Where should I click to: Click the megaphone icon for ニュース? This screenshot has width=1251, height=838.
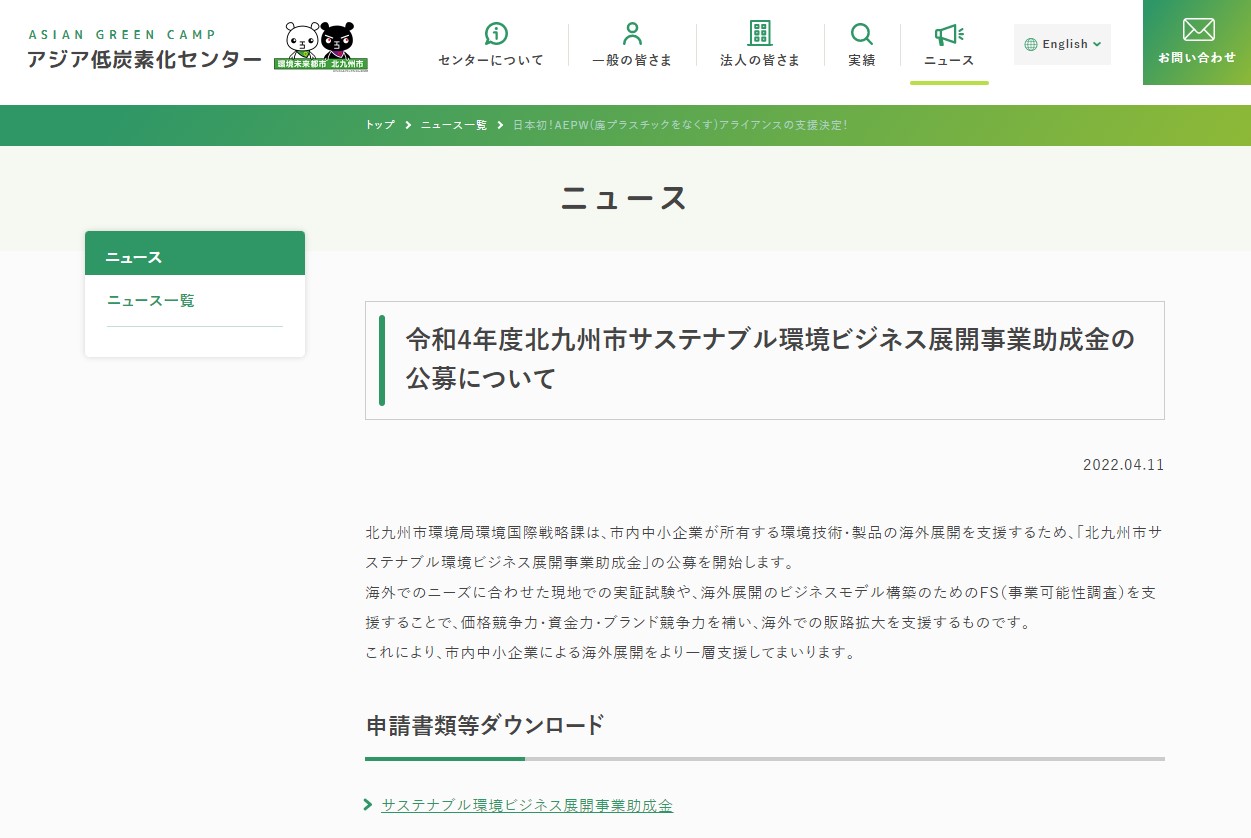(x=947, y=32)
